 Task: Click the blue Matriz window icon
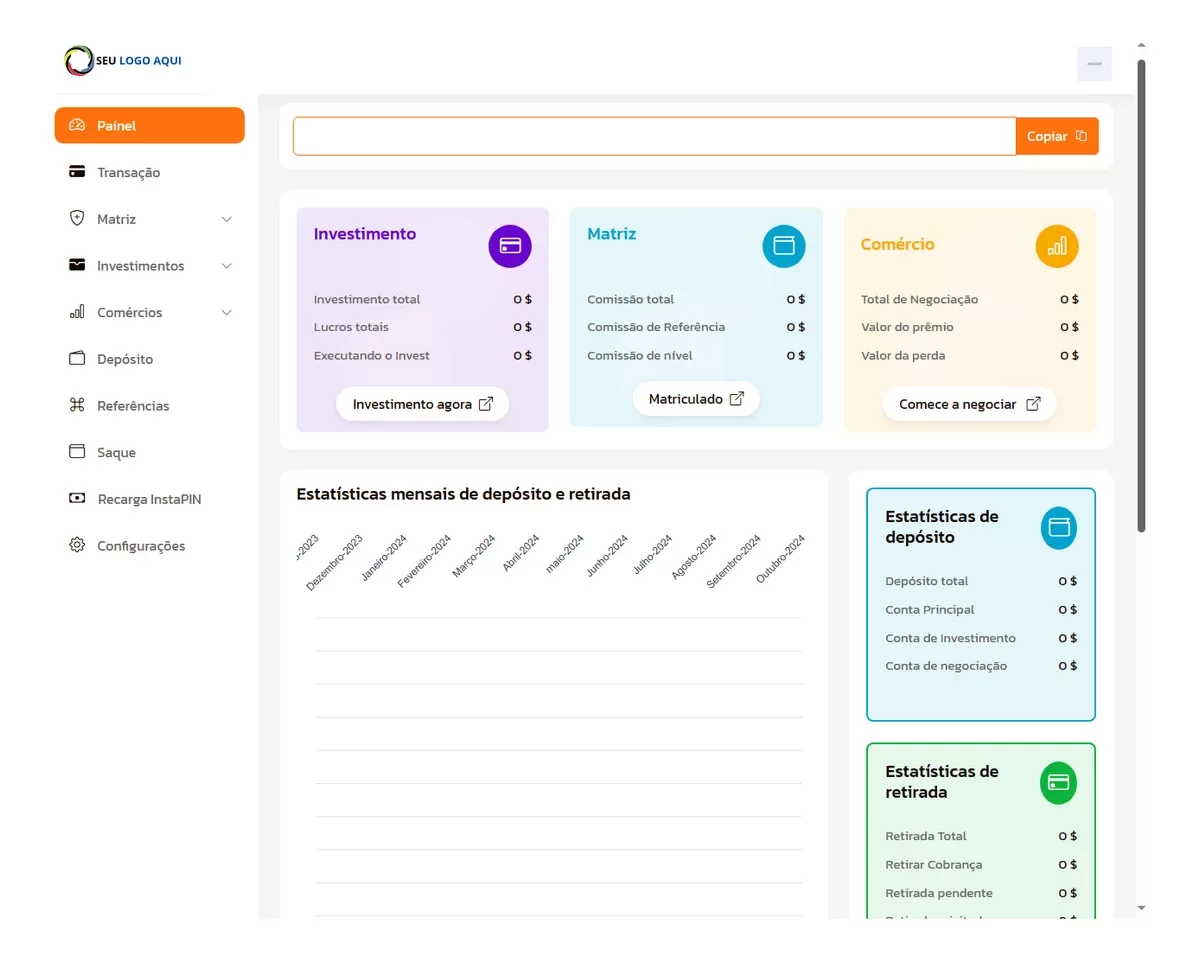coord(783,246)
